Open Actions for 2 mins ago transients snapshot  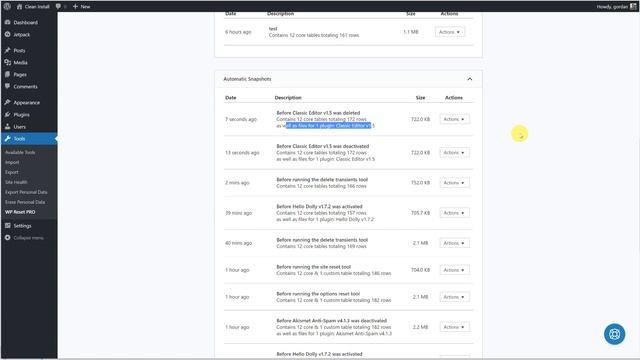[454, 183]
